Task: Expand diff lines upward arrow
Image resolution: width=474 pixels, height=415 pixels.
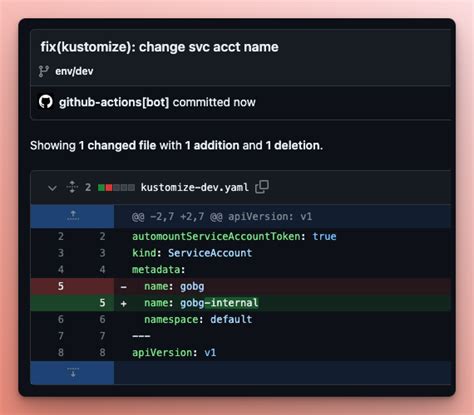Action: click(73, 216)
